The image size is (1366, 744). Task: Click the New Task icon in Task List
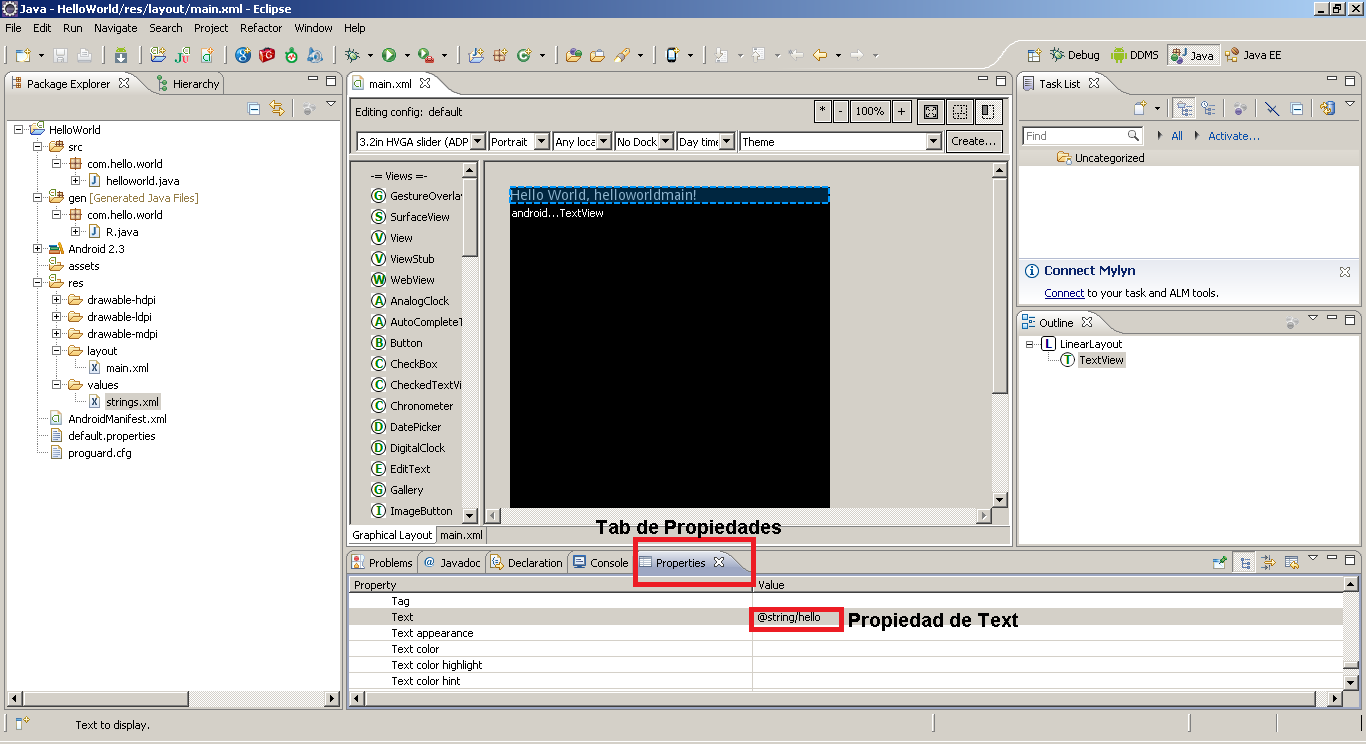1139,108
